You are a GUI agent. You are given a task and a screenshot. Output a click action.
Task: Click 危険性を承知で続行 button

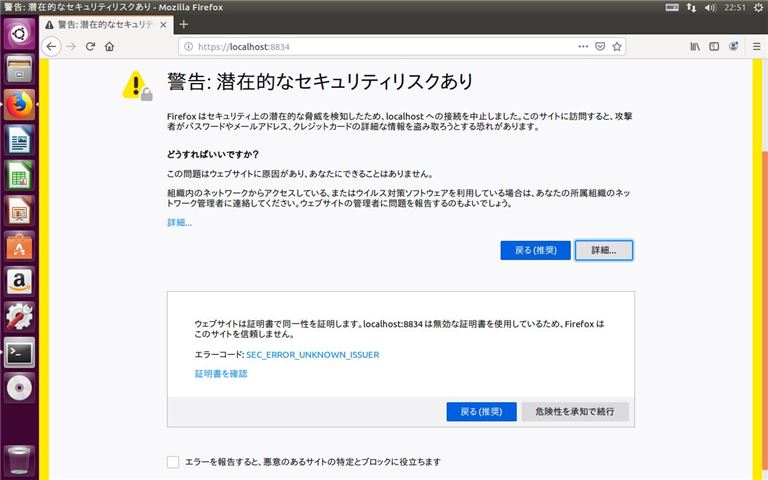(x=575, y=412)
